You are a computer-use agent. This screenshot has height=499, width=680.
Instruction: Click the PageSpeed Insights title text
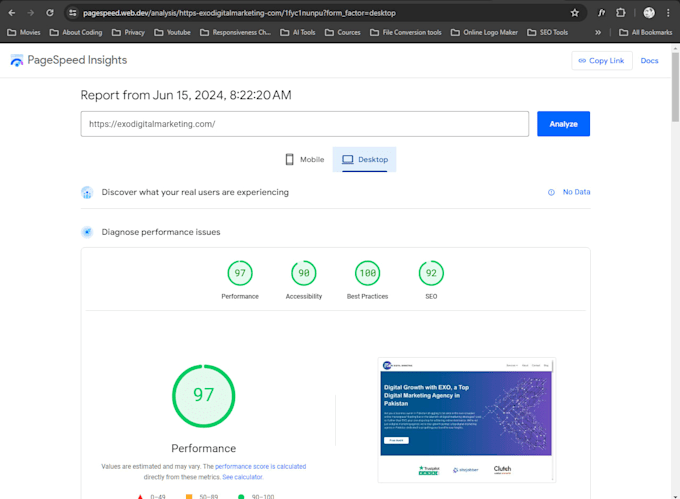point(77,60)
